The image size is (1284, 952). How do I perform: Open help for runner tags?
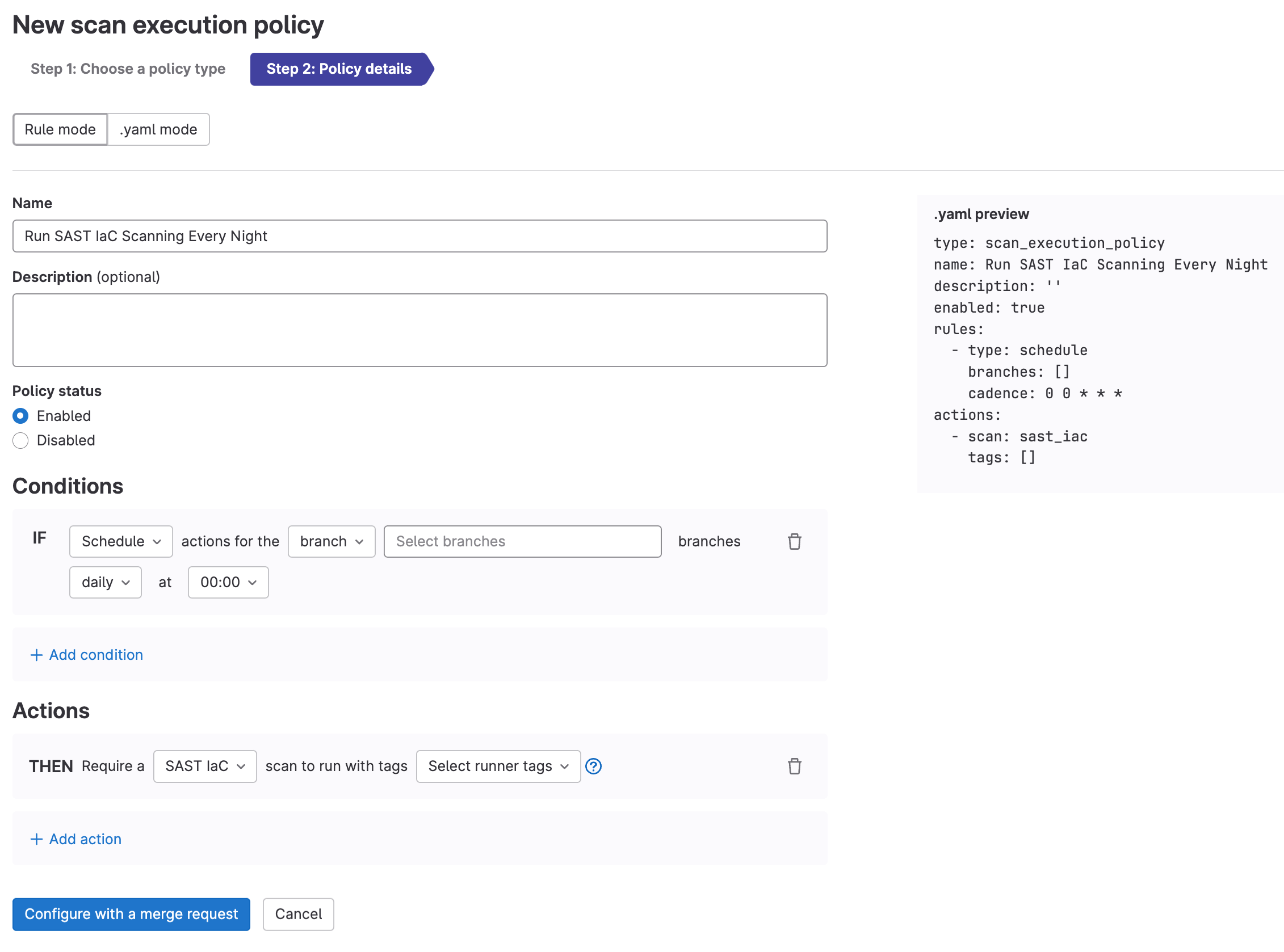[x=593, y=766]
